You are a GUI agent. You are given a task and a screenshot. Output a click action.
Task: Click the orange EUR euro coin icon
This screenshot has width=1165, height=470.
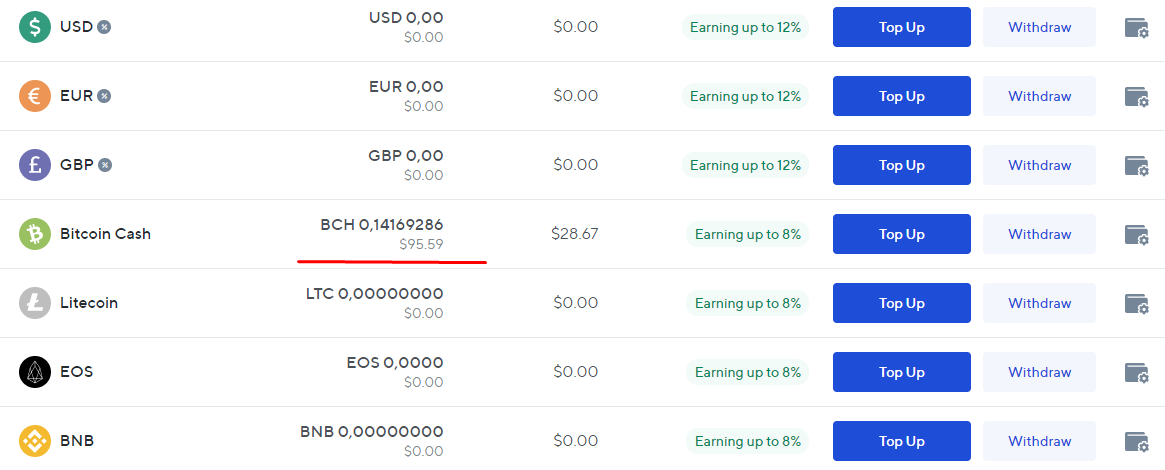click(35, 96)
